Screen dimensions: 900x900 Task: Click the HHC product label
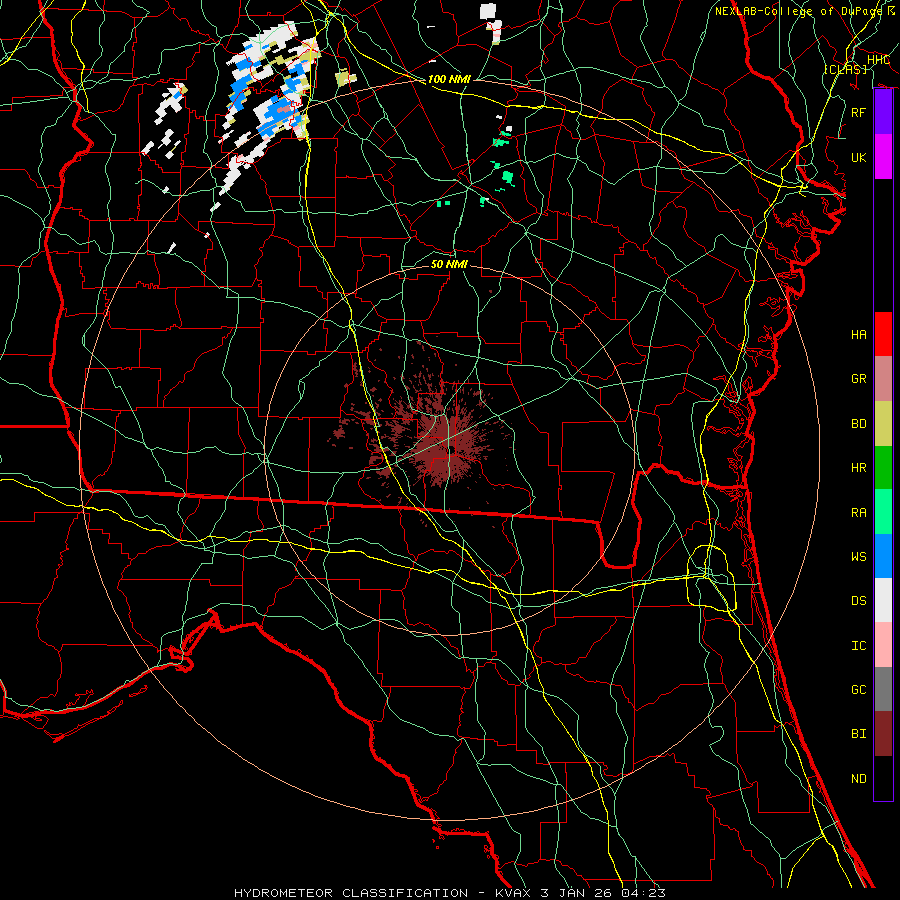tap(878, 59)
